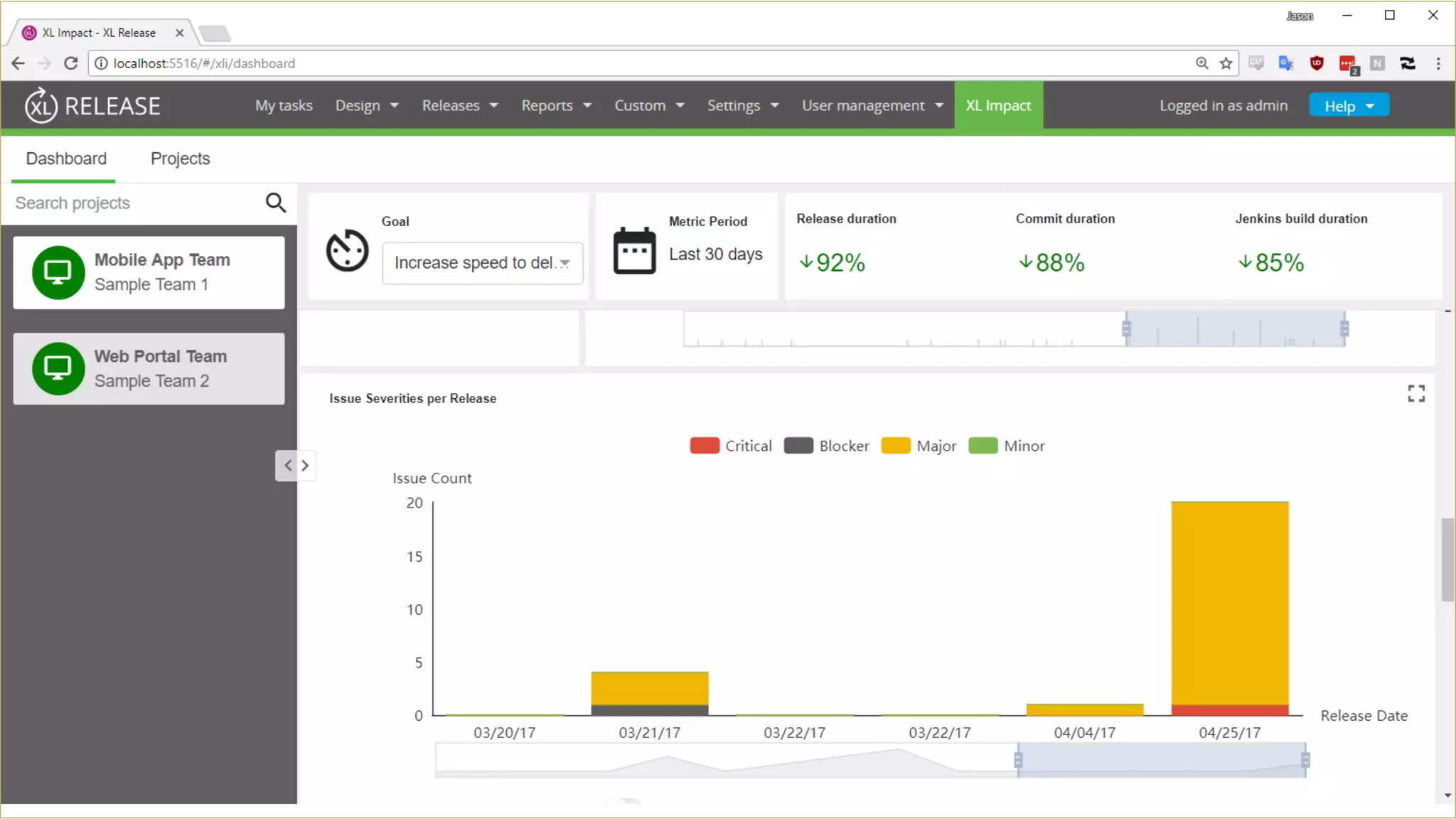Click Mobile App Team monitor icon
The image size is (1456, 819).
(x=58, y=272)
